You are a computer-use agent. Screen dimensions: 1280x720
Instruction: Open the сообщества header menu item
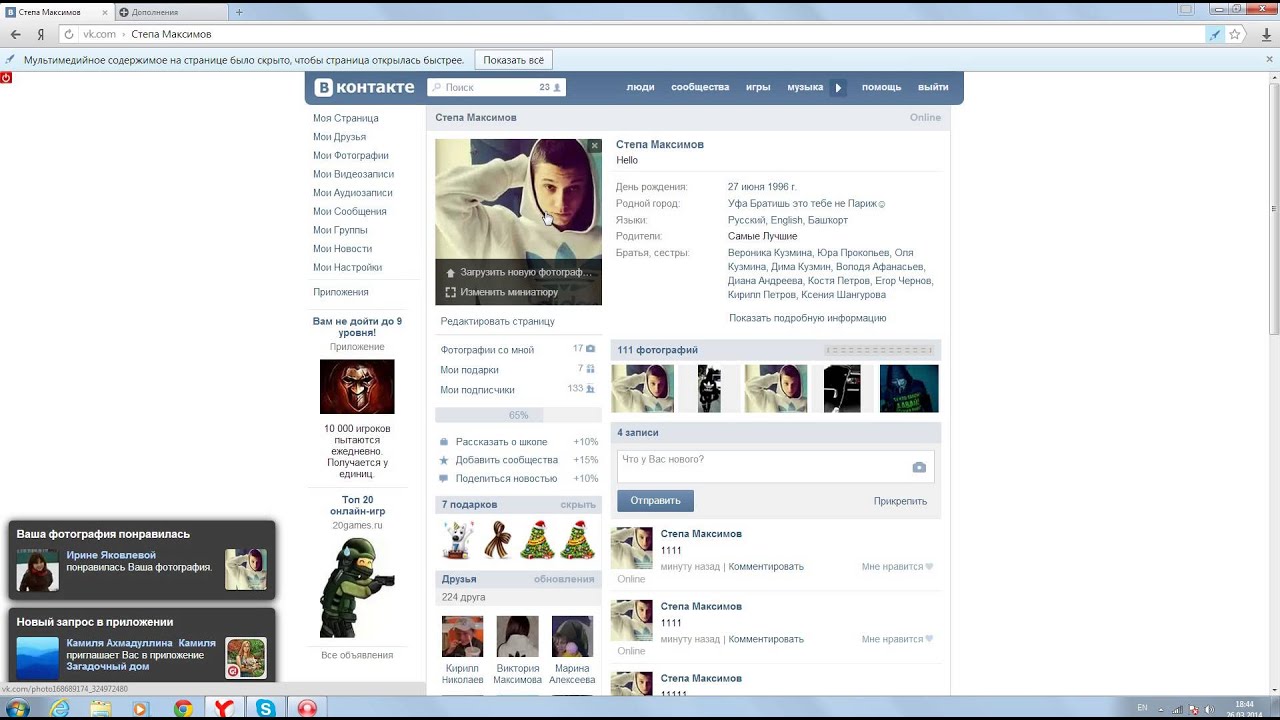tap(700, 87)
